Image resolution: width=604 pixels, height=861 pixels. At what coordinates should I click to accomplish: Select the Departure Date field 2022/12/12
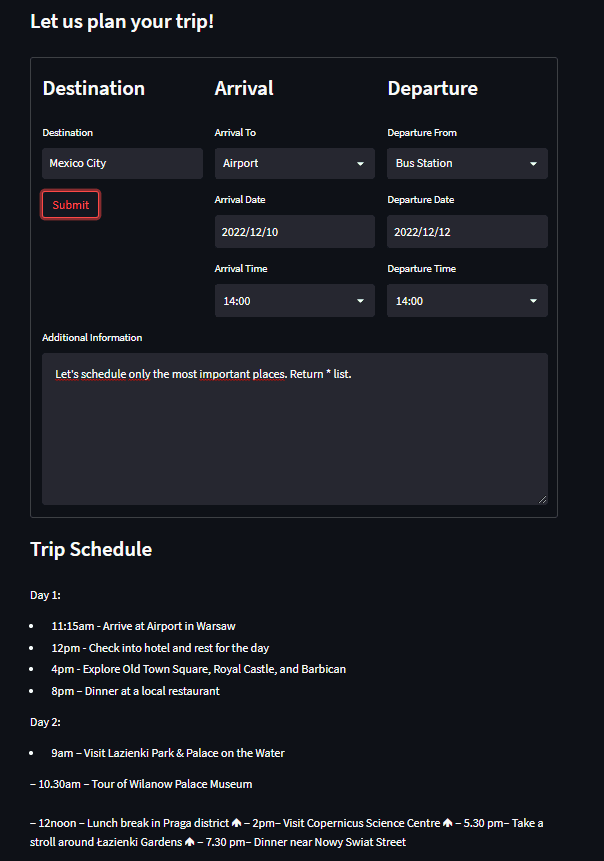click(467, 232)
